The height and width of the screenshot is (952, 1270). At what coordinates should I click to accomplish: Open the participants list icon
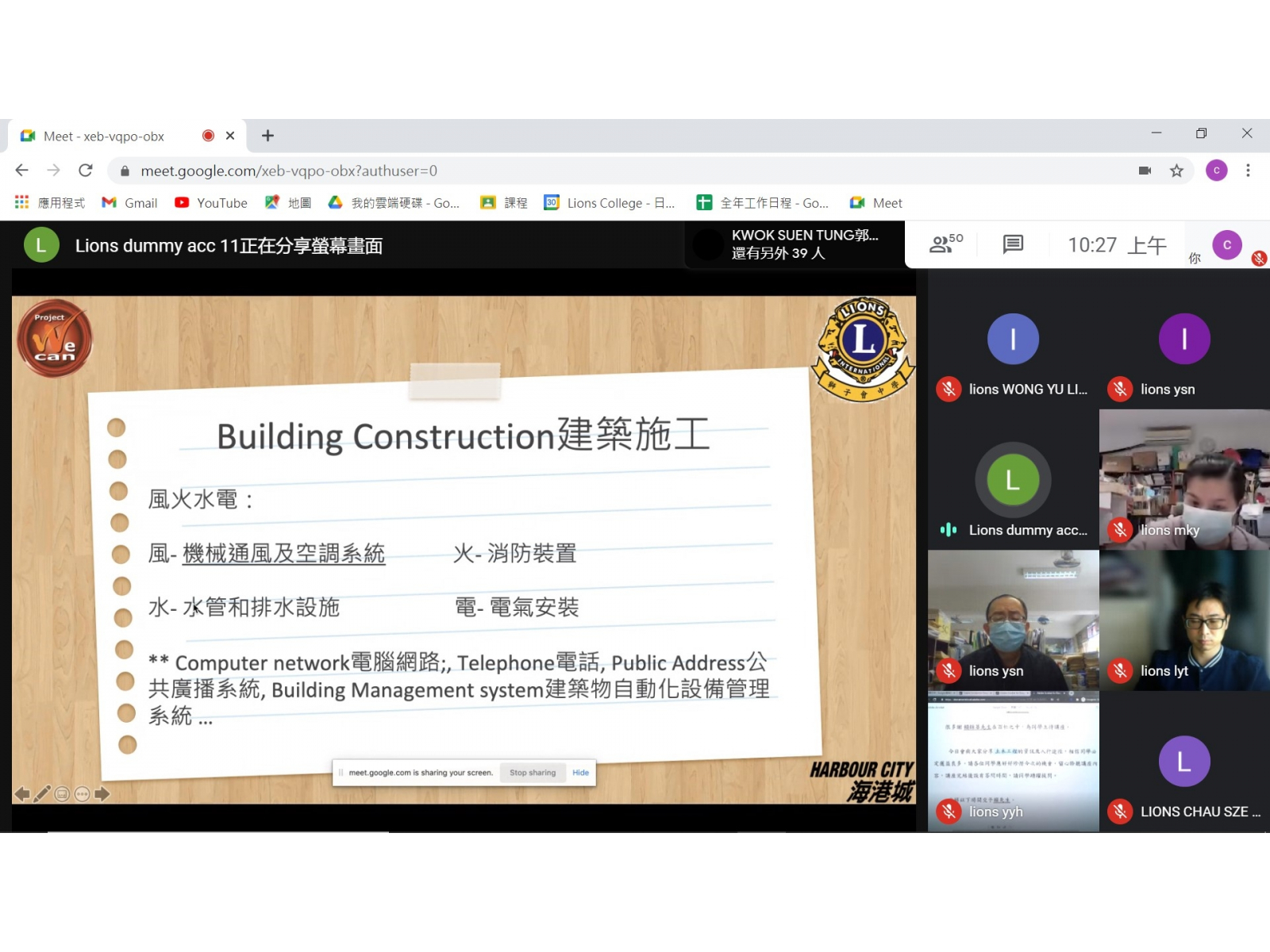pos(945,244)
